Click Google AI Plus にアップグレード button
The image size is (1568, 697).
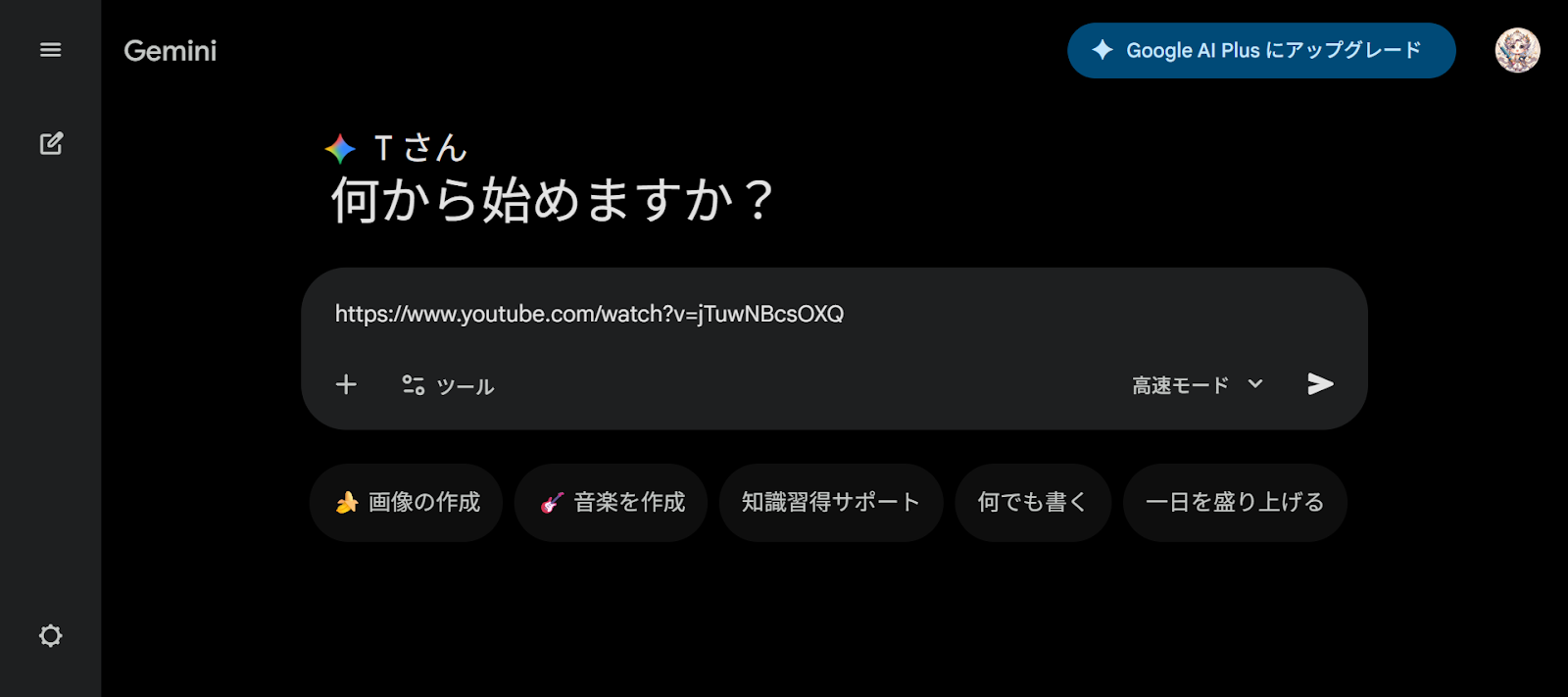point(1261,51)
